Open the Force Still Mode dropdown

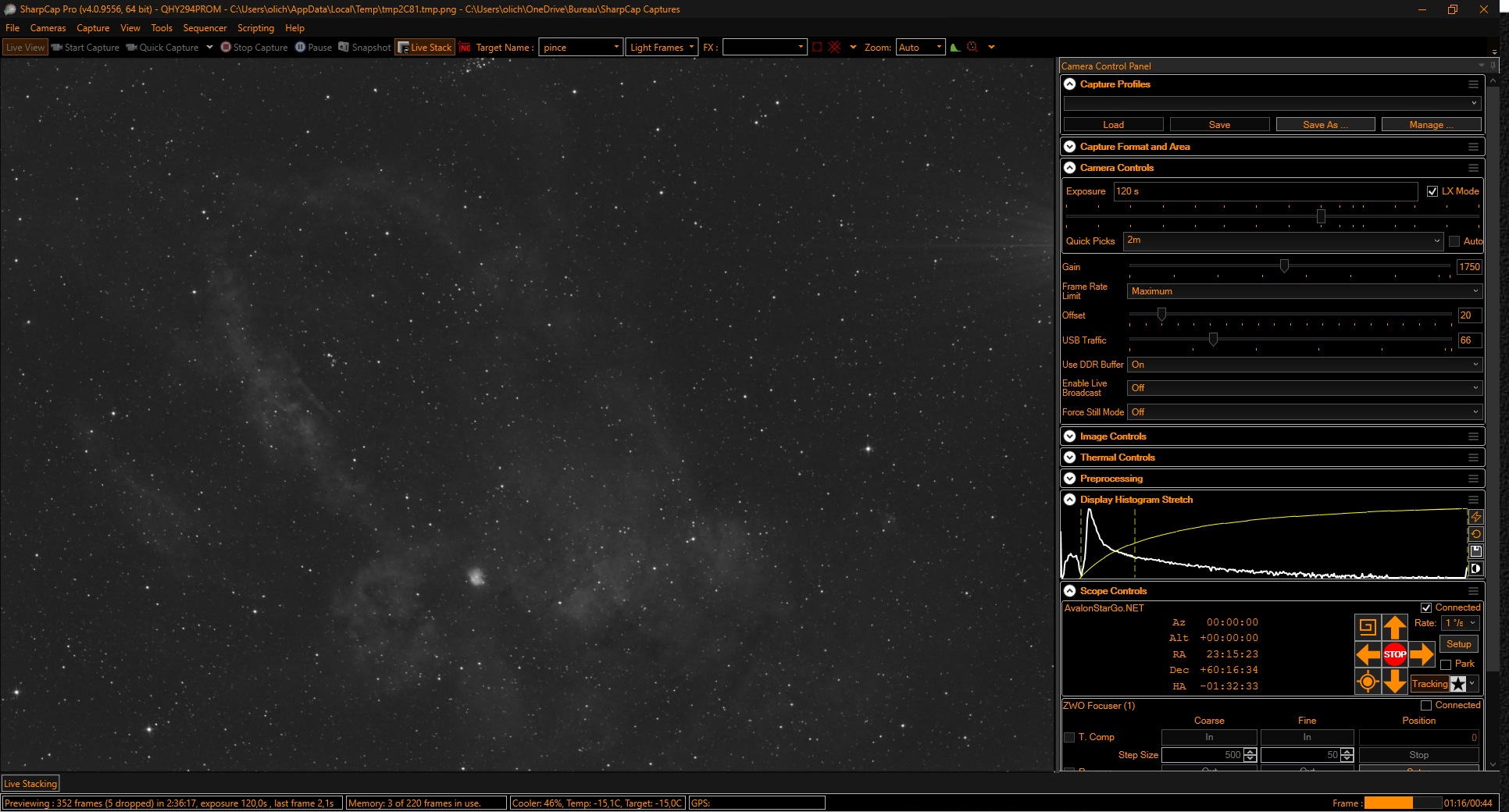[x=1304, y=412]
